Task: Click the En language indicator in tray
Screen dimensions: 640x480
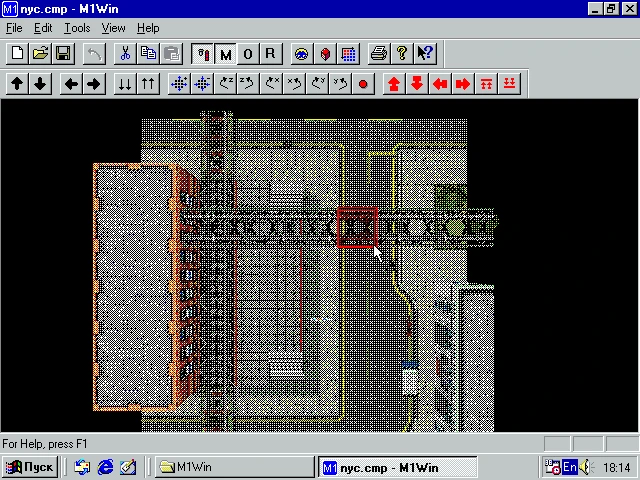Action: [x=570, y=467]
